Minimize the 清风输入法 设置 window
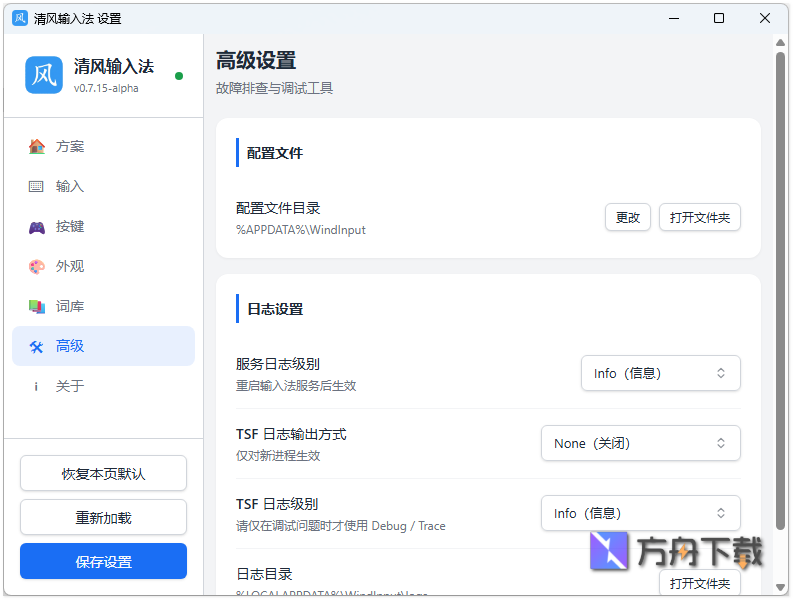The height and width of the screenshot is (600, 793). tap(674, 18)
